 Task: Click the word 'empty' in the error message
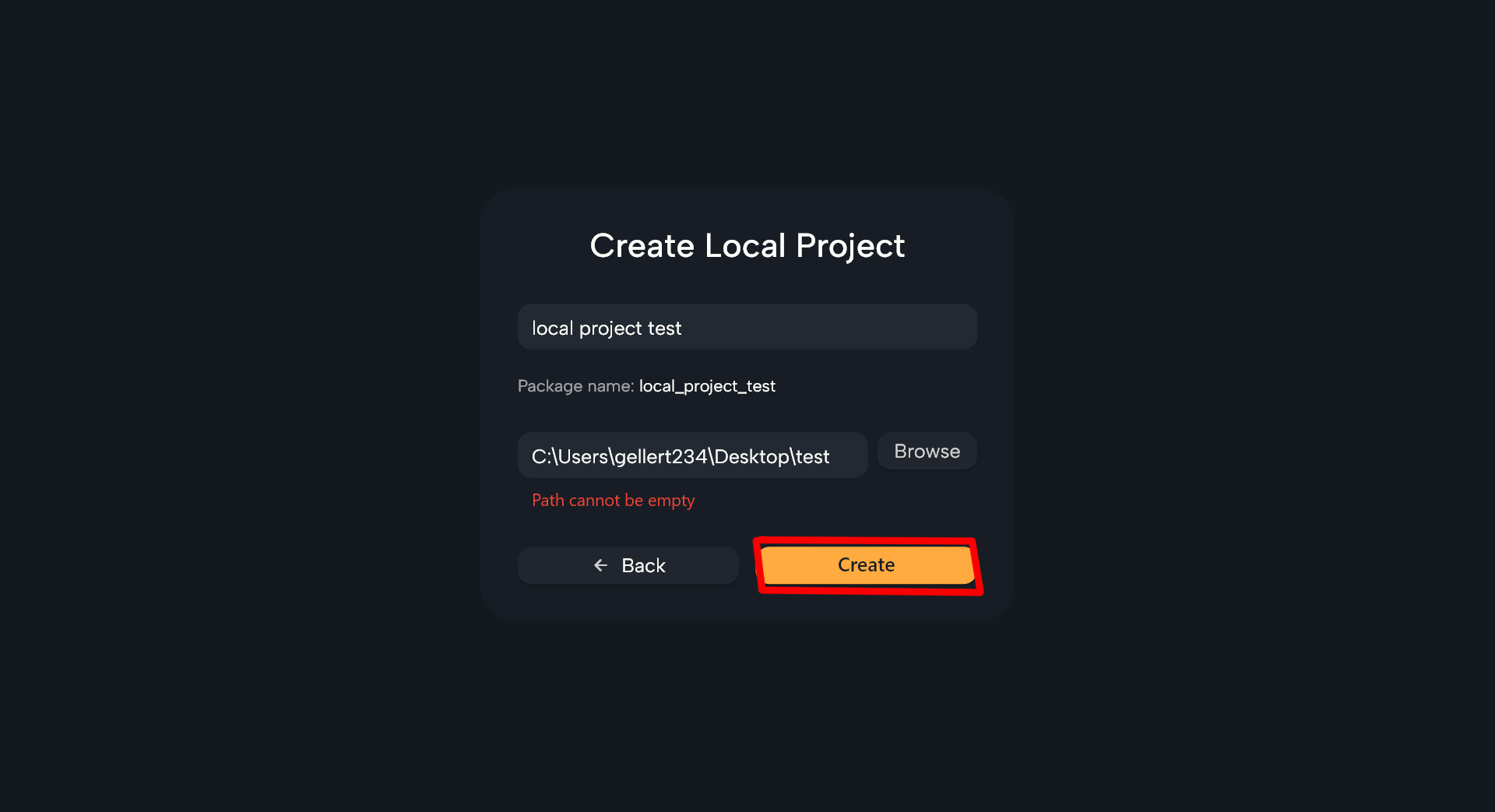(671, 501)
